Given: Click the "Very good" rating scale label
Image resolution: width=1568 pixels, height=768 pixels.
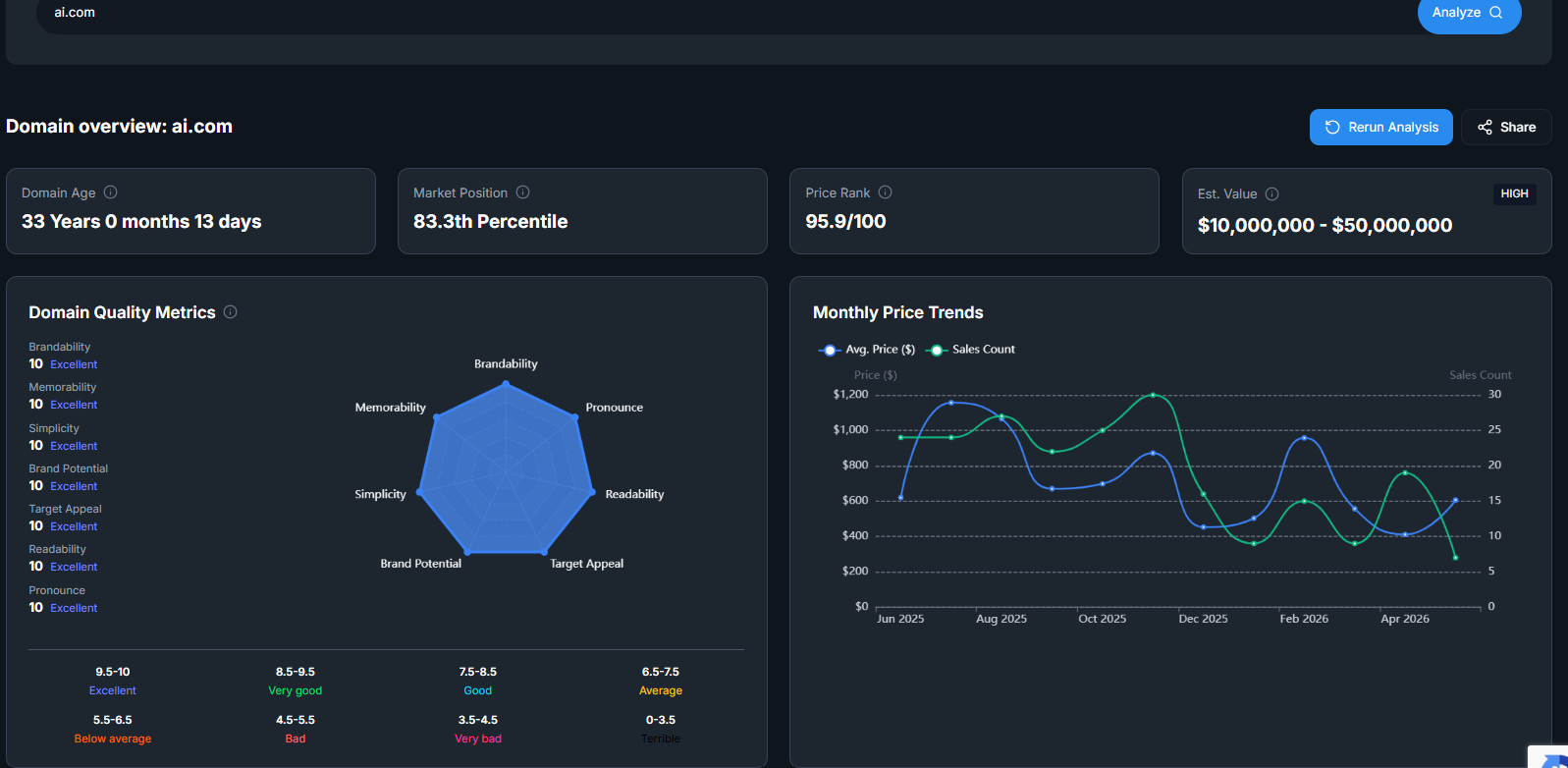Looking at the screenshot, I should [x=296, y=691].
